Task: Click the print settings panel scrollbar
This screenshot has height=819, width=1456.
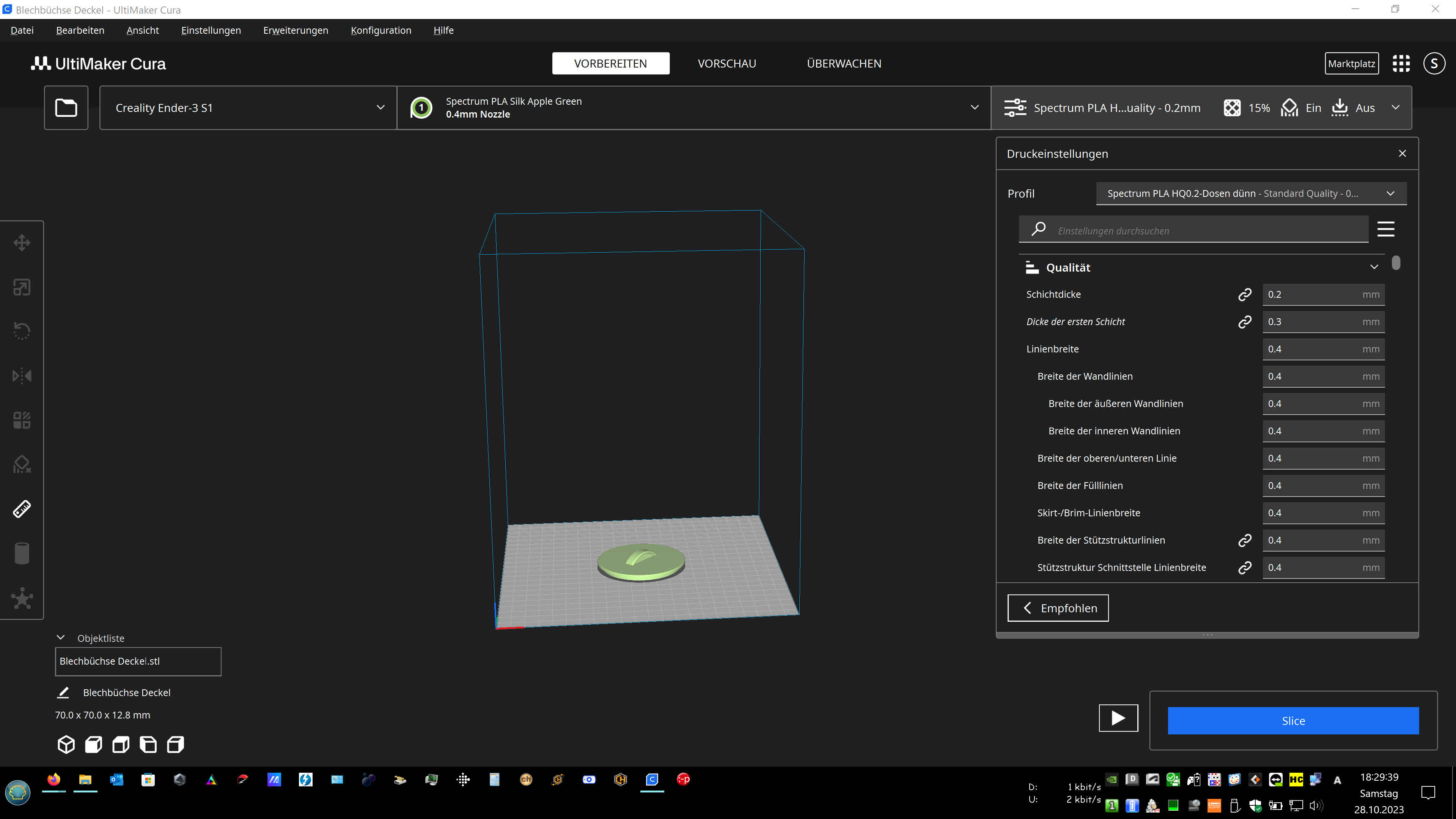Action: point(1396,263)
